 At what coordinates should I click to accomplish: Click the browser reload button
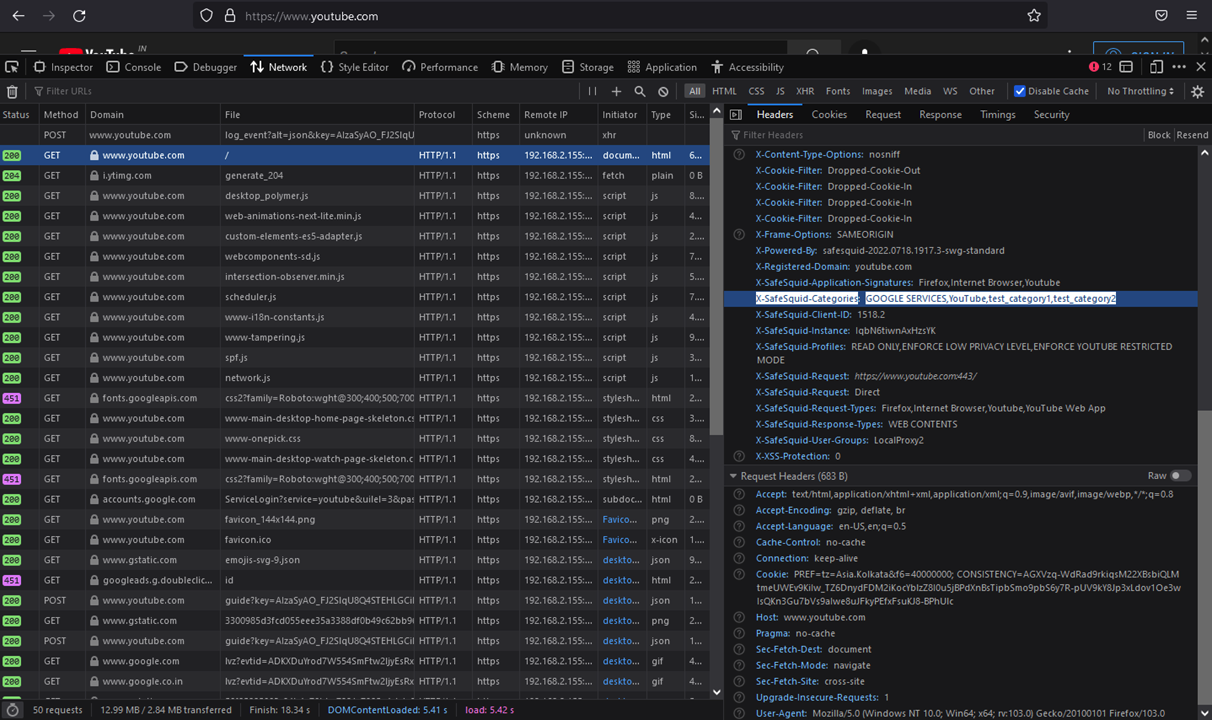tap(79, 16)
